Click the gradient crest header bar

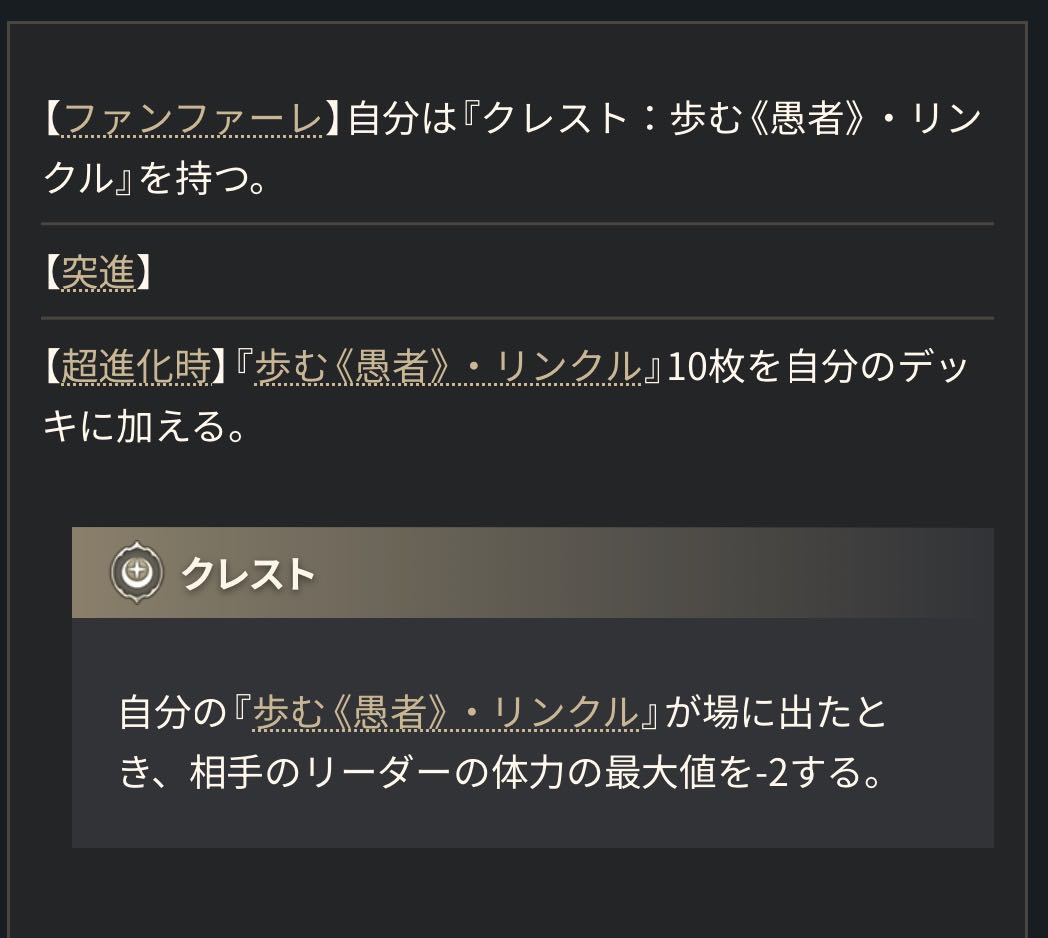click(650, 573)
